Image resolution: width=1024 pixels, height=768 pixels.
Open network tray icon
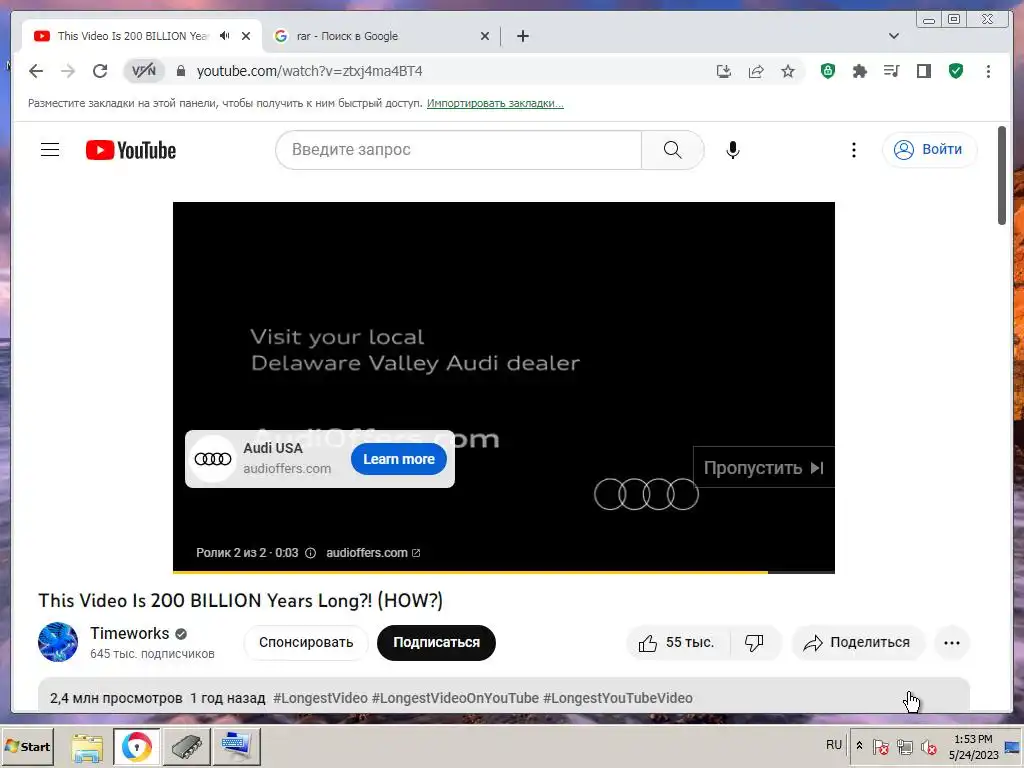tap(904, 746)
